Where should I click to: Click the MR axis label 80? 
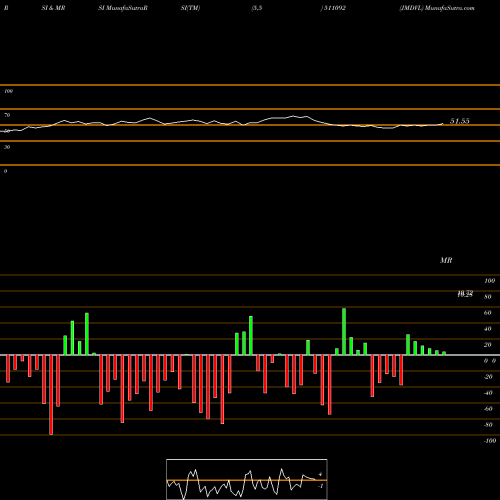(x=488, y=297)
